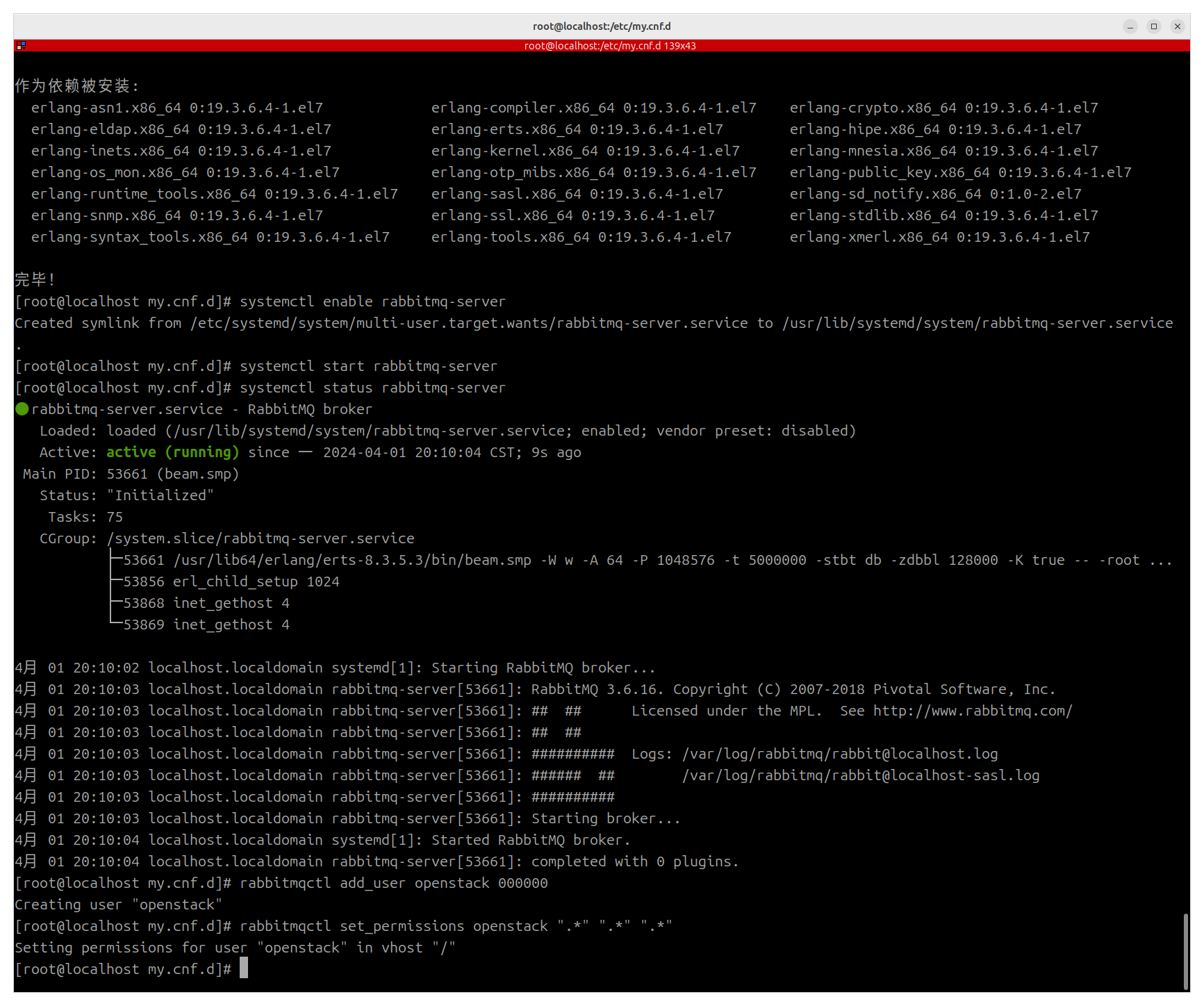Click output Creating user "openstack"

(119, 905)
